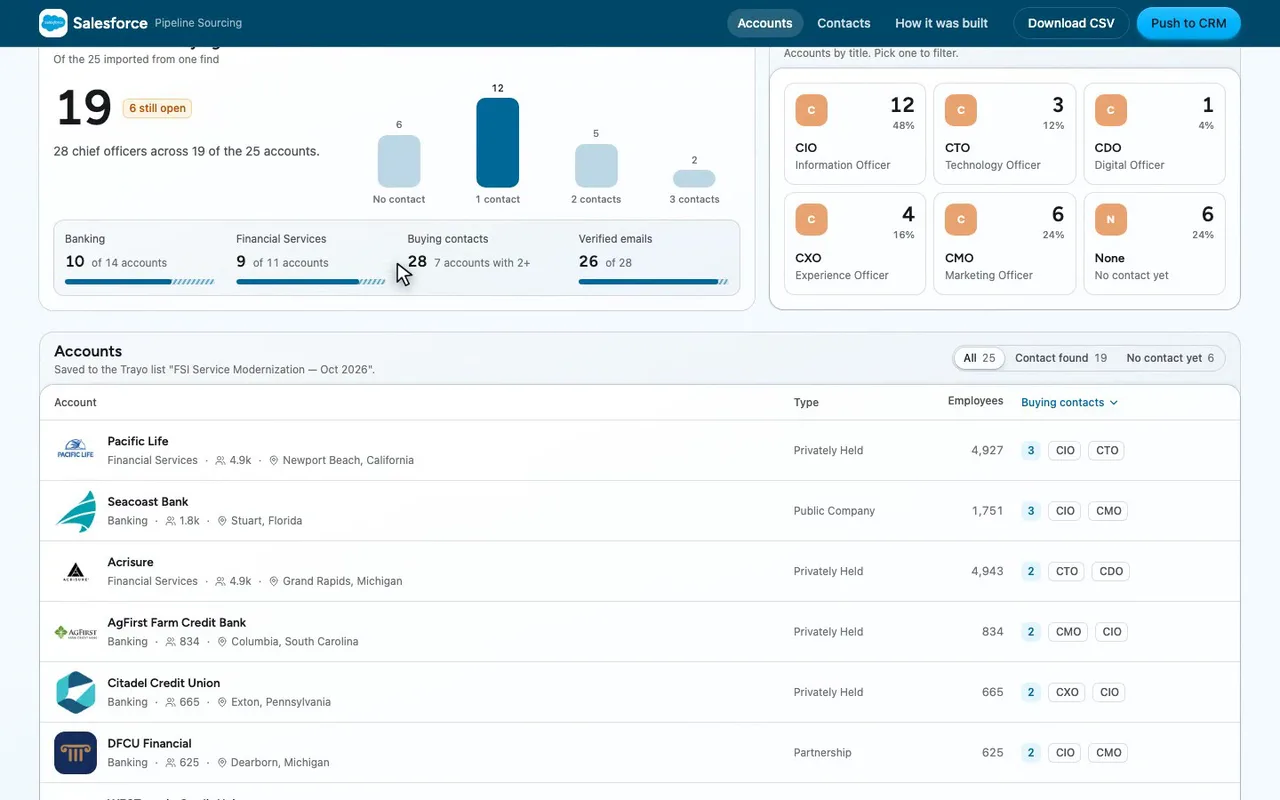This screenshot has height=800, width=1280.
Task: Open the Buying contacts sort dropdown
Action: point(1069,402)
